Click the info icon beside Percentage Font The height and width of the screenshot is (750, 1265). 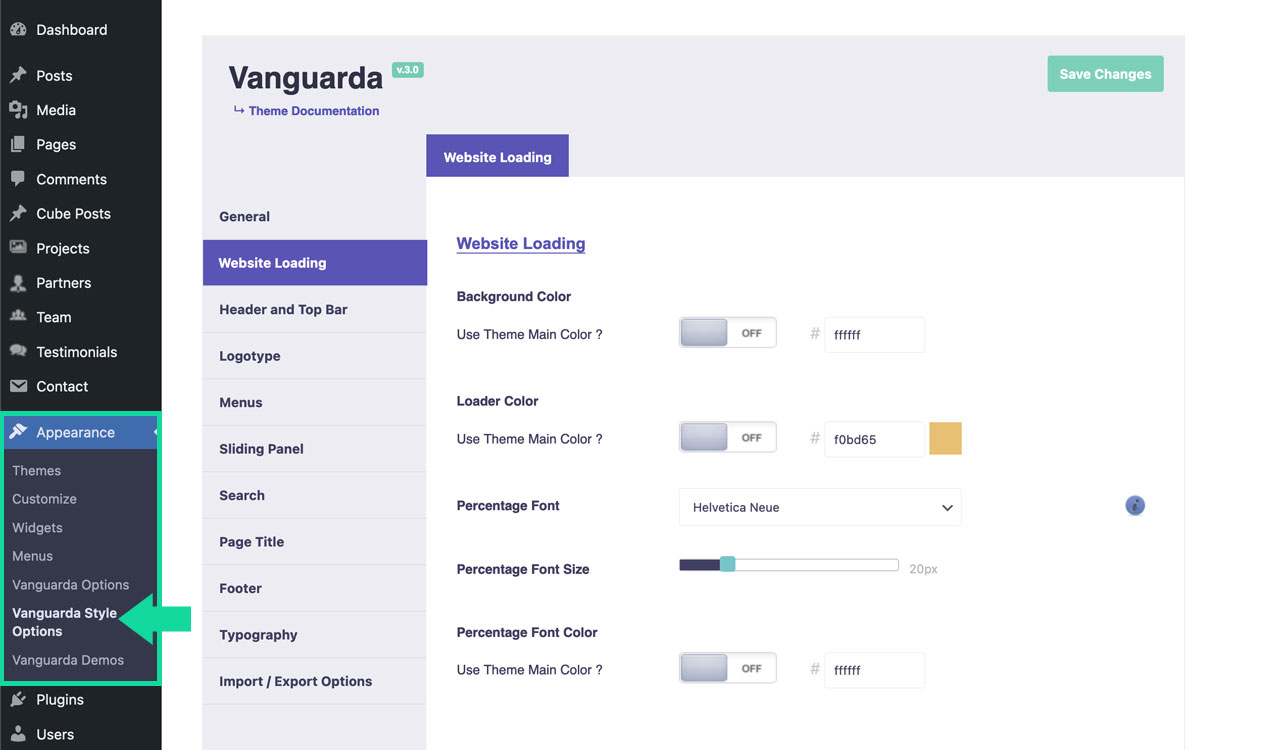coord(1134,506)
